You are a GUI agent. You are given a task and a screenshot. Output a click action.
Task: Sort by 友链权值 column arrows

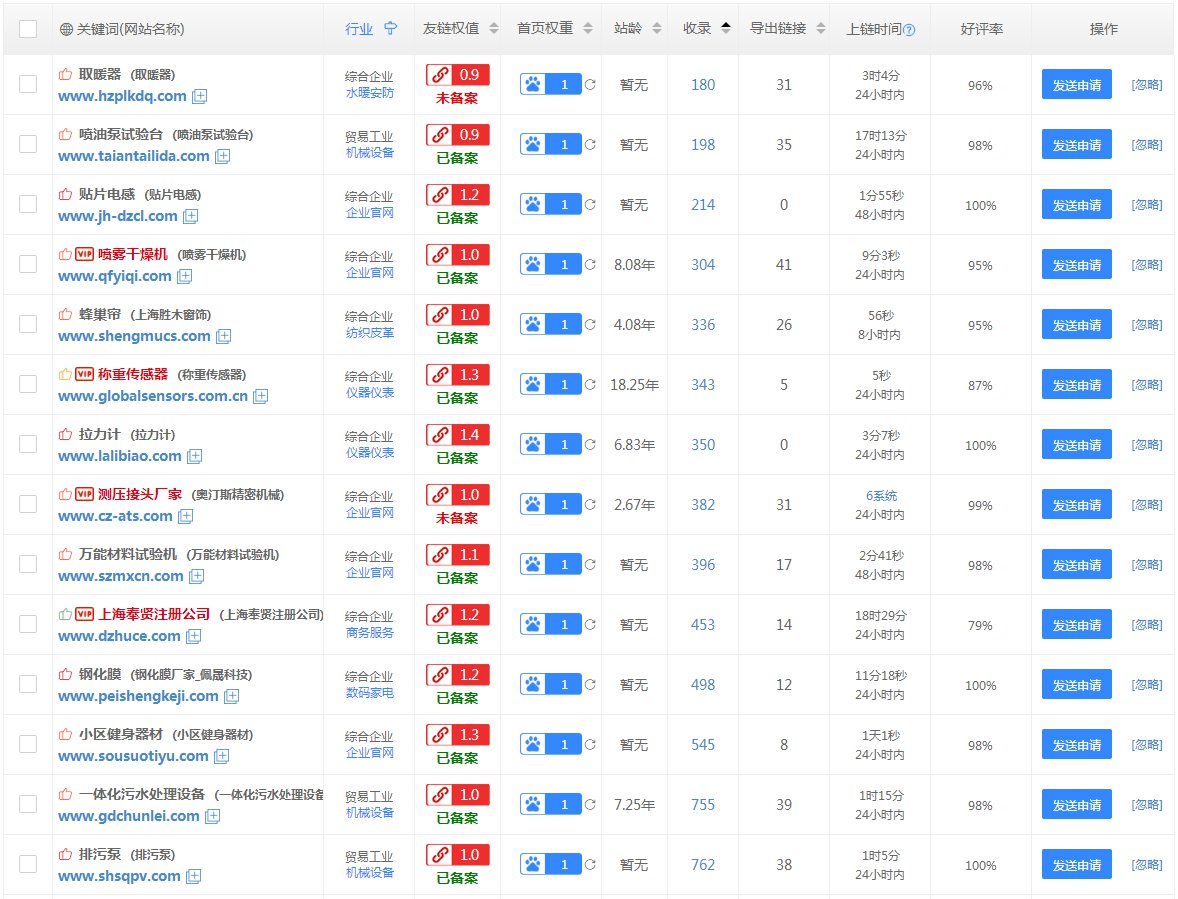[492, 29]
